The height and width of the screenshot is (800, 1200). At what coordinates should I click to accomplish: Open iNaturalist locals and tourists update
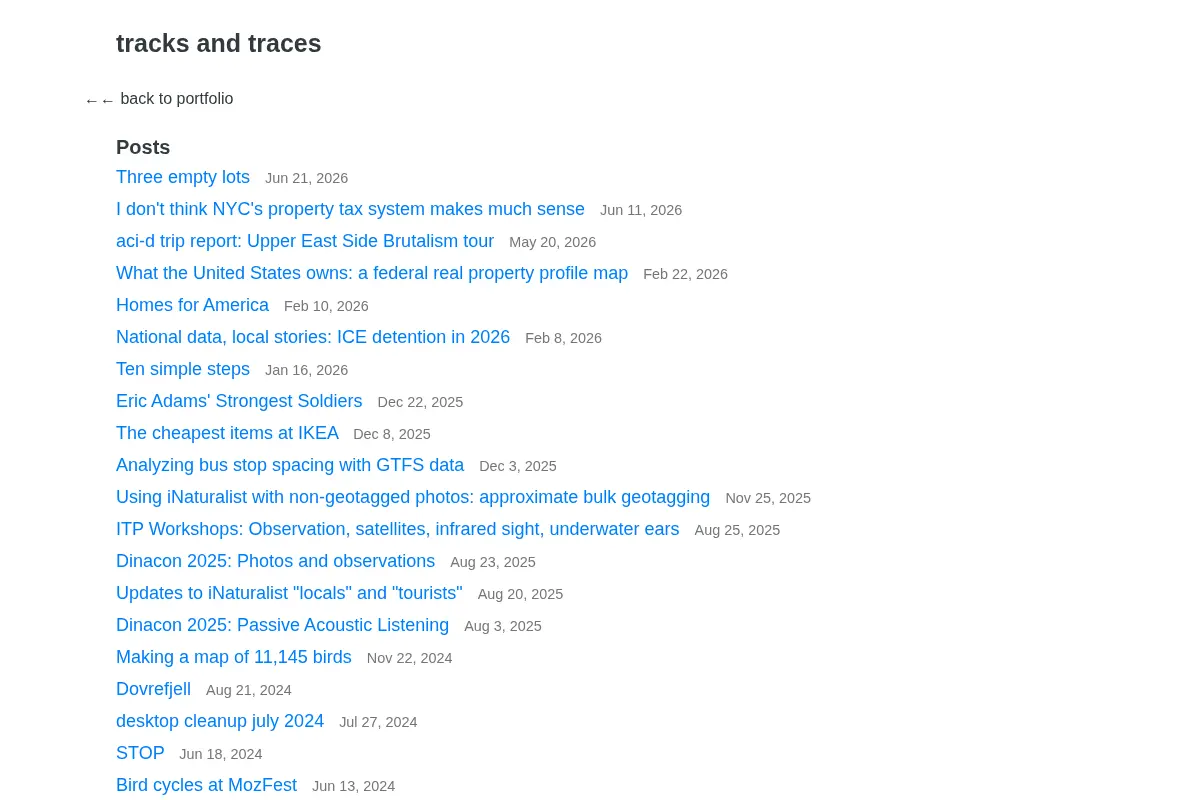(x=289, y=593)
